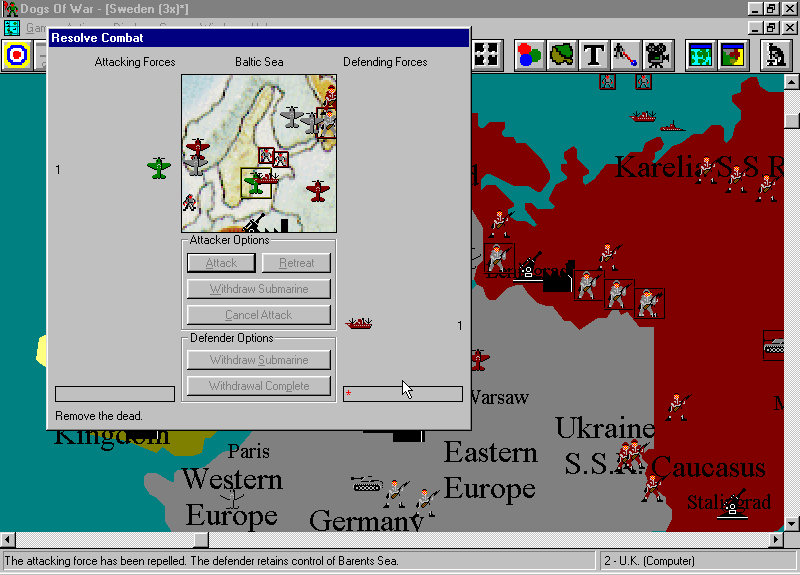Open the red-green-blue circles color tool
Image resolution: width=800 pixels, height=575 pixels.
tap(530, 55)
